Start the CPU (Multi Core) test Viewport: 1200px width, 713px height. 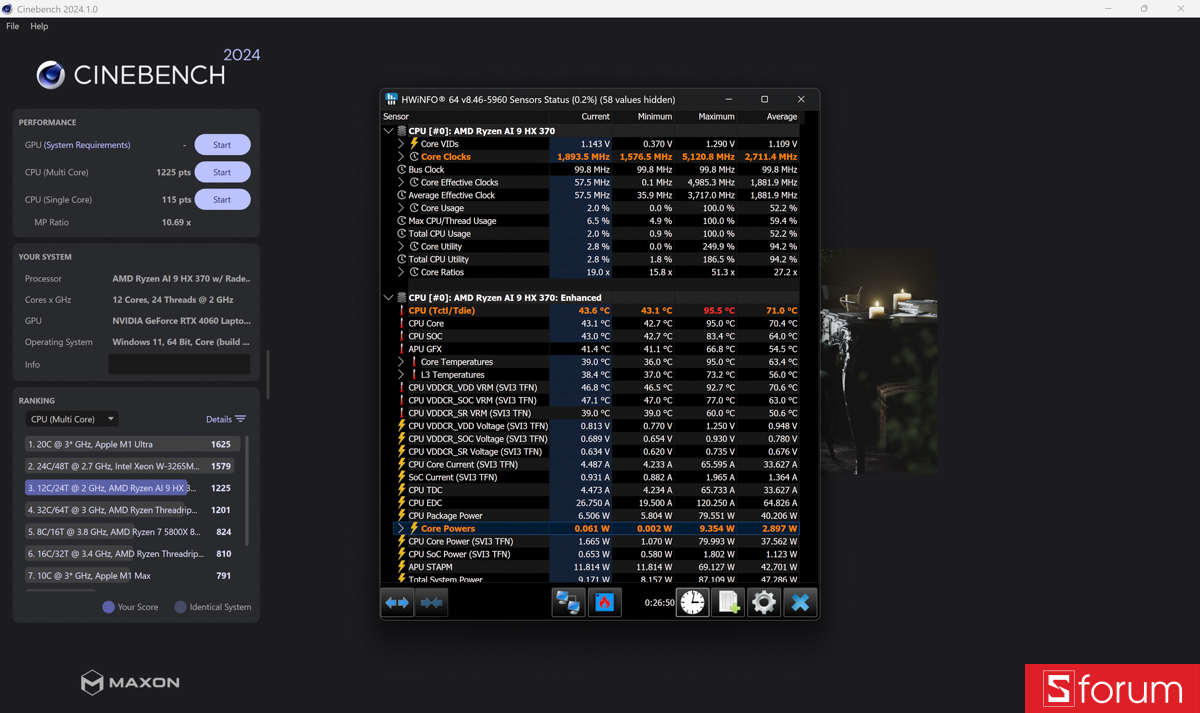coord(222,172)
